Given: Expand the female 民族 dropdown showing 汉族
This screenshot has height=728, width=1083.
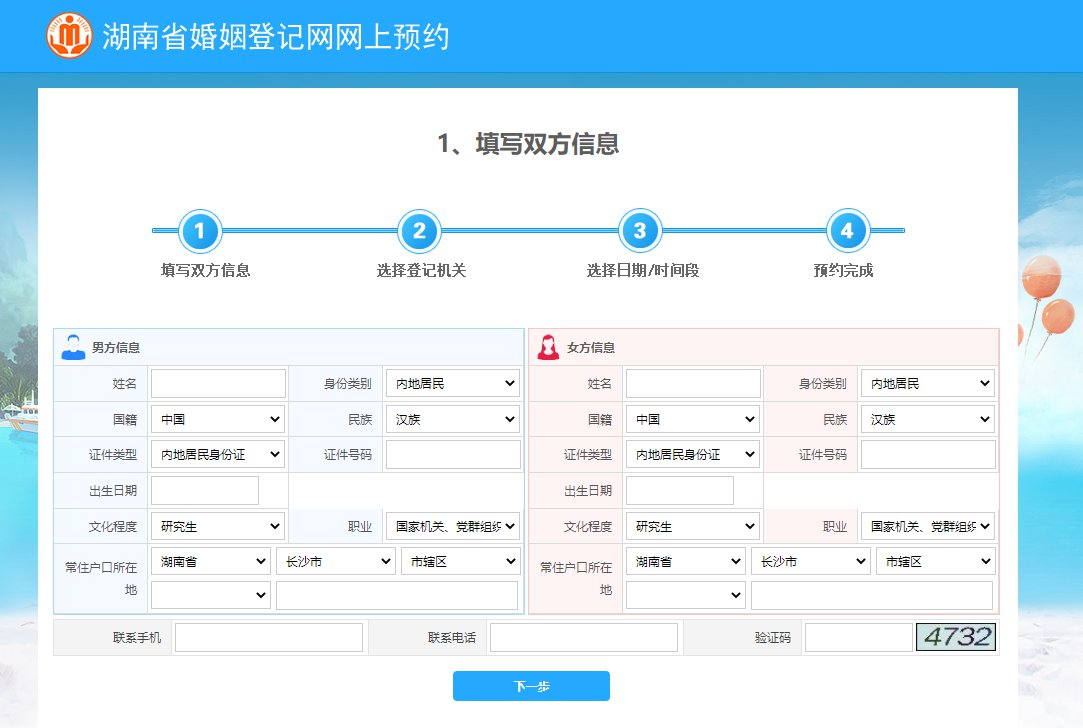Looking at the screenshot, I should point(927,419).
